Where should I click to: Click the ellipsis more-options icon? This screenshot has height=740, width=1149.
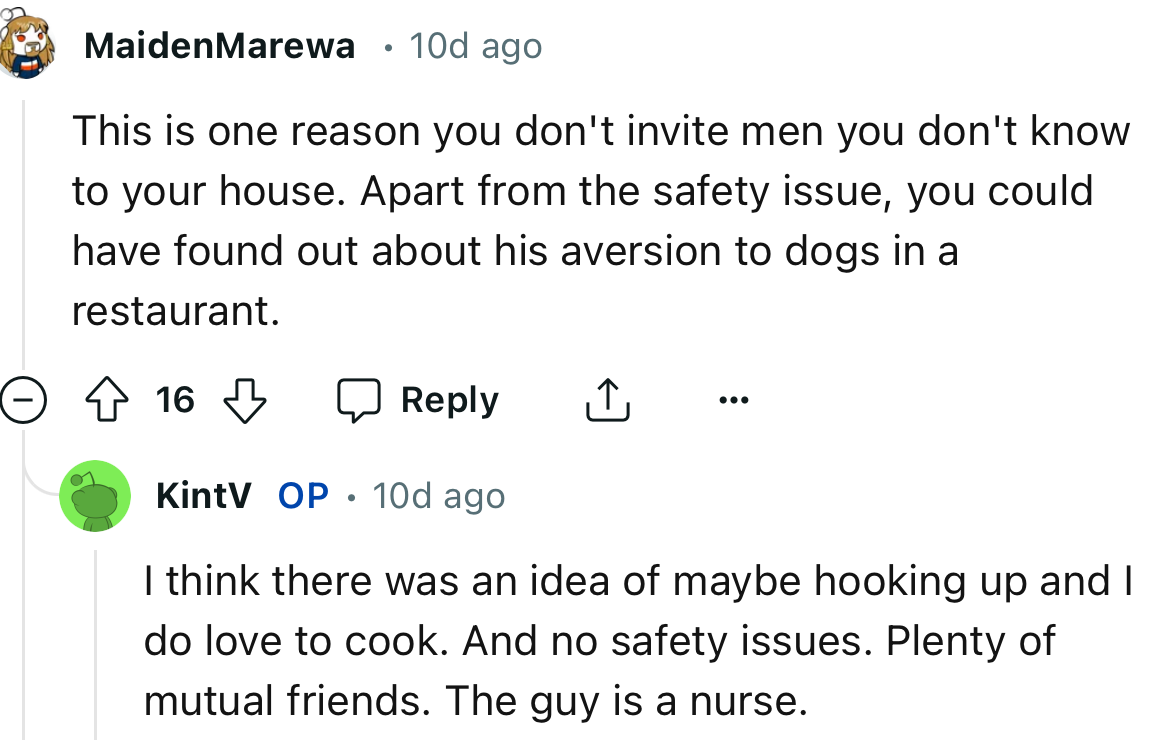tap(733, 398)
